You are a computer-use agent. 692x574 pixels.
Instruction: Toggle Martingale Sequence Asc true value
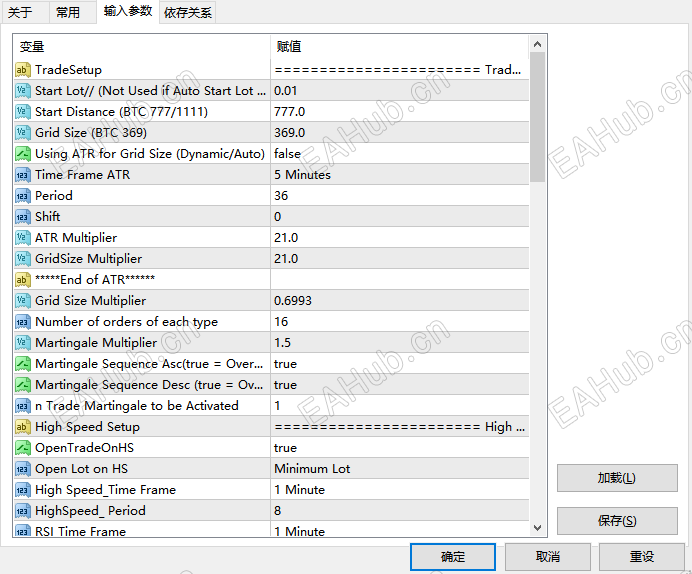click(400, 364)
